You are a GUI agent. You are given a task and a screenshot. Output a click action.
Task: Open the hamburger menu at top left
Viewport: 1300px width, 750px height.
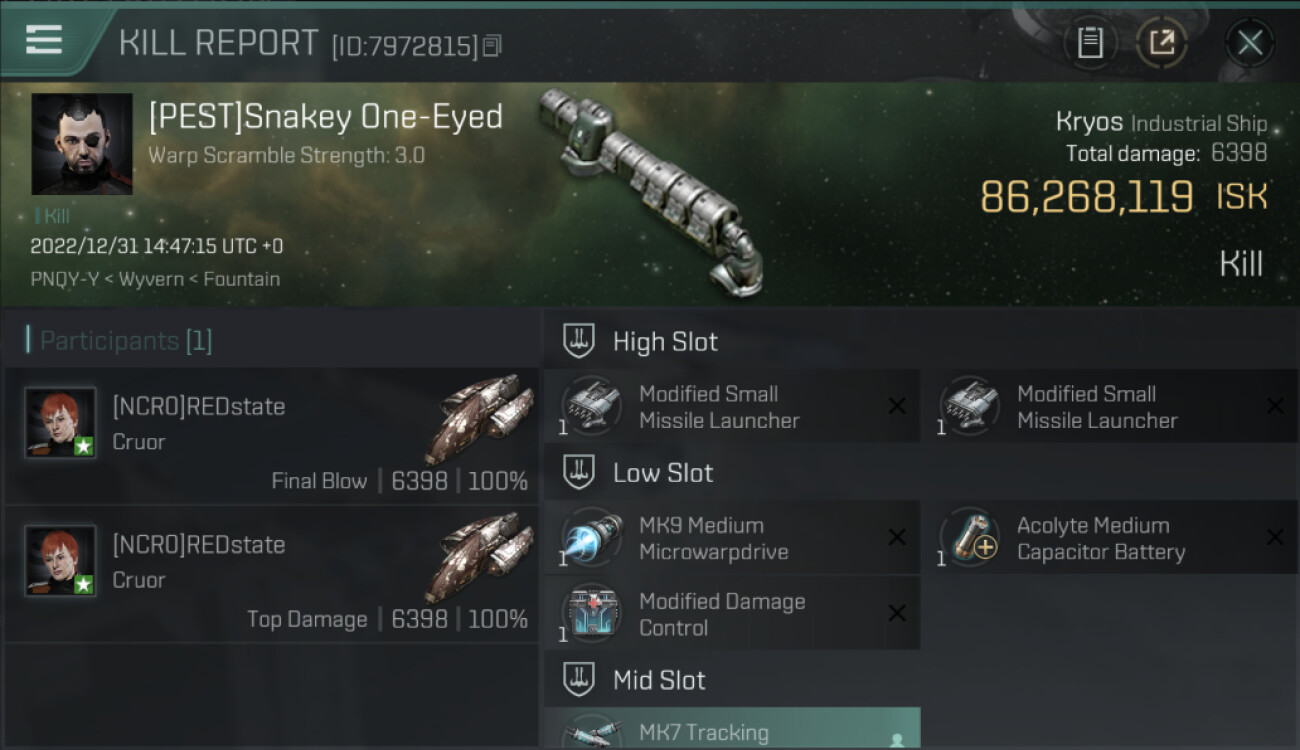(x=44, y=40)
